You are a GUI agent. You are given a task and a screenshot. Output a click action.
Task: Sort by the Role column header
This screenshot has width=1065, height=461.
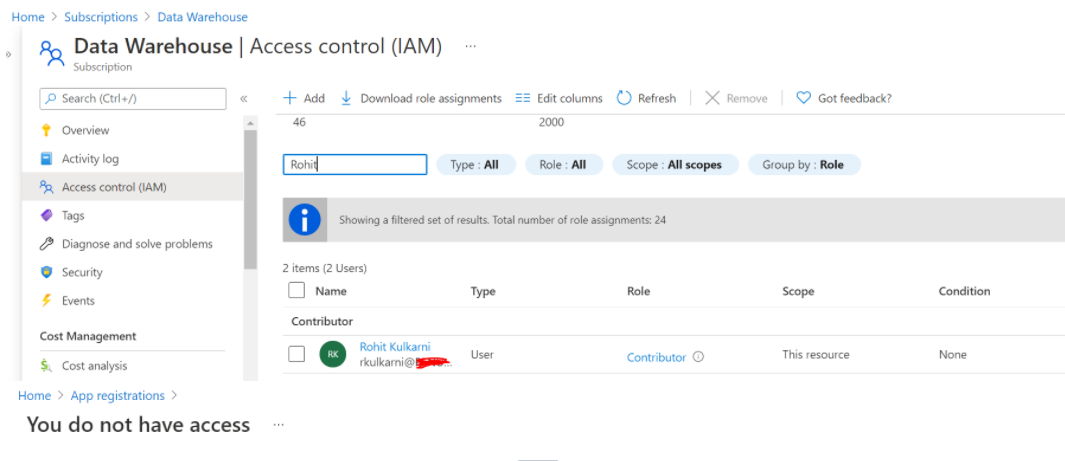tap(638, 291)
